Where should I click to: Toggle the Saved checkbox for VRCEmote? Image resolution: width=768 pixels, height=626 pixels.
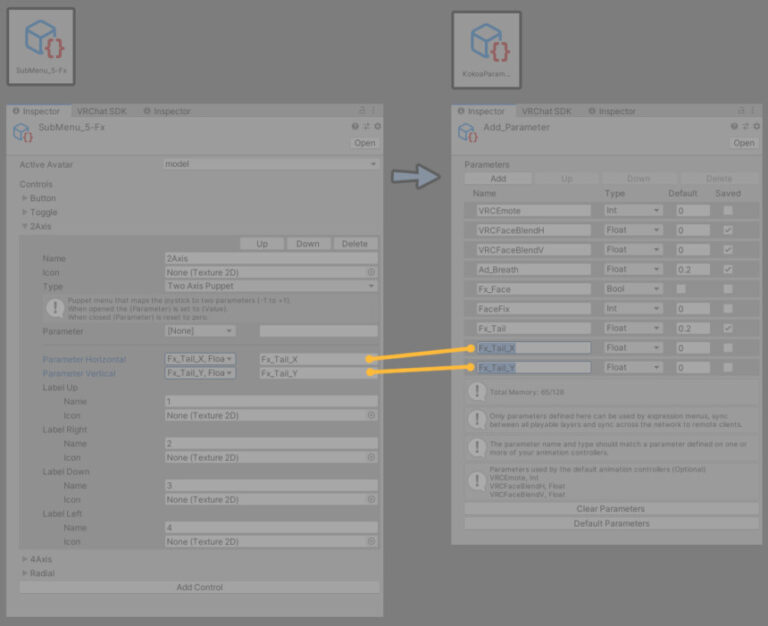tap(728, 211)
